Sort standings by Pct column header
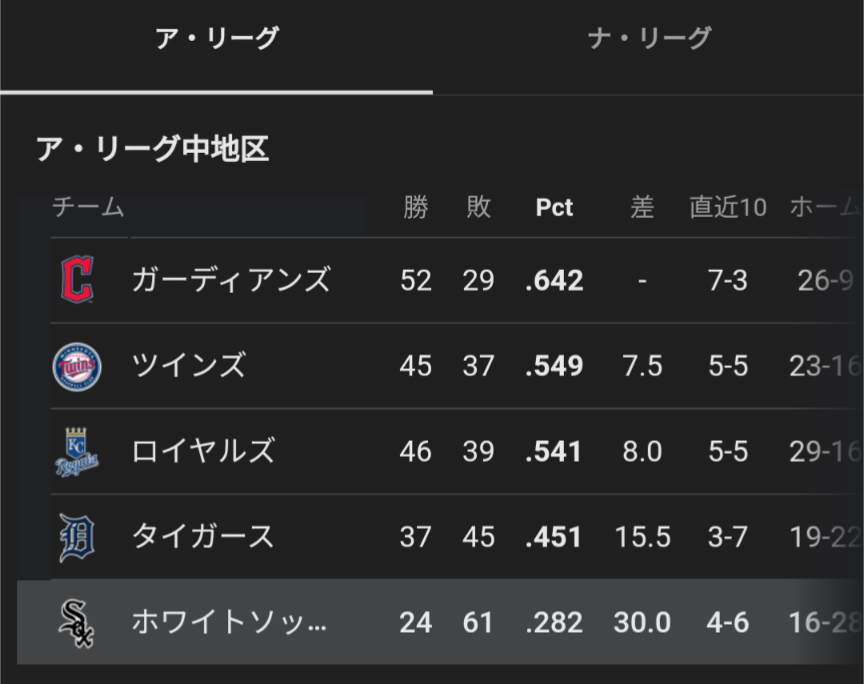The height and width of the screenshot is (684, 864). [x=554, y=207]
